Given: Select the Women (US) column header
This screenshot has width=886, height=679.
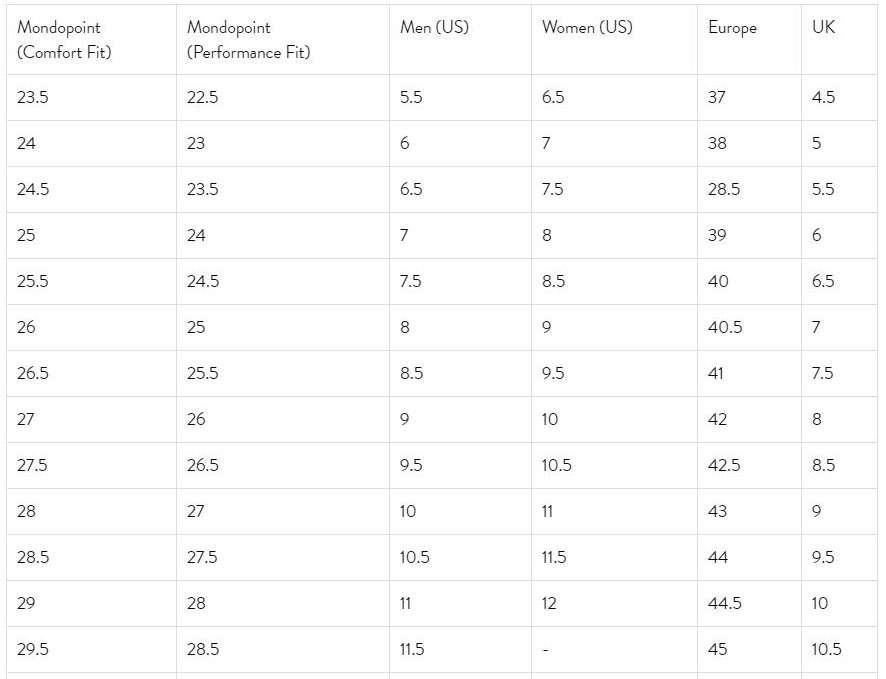Looking at the screenshot, I should [587, 28].
